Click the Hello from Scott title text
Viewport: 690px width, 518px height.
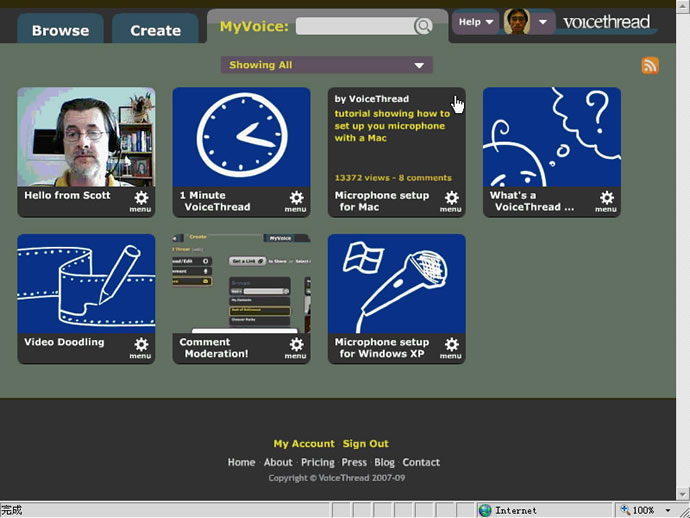(x=67, y=195)
